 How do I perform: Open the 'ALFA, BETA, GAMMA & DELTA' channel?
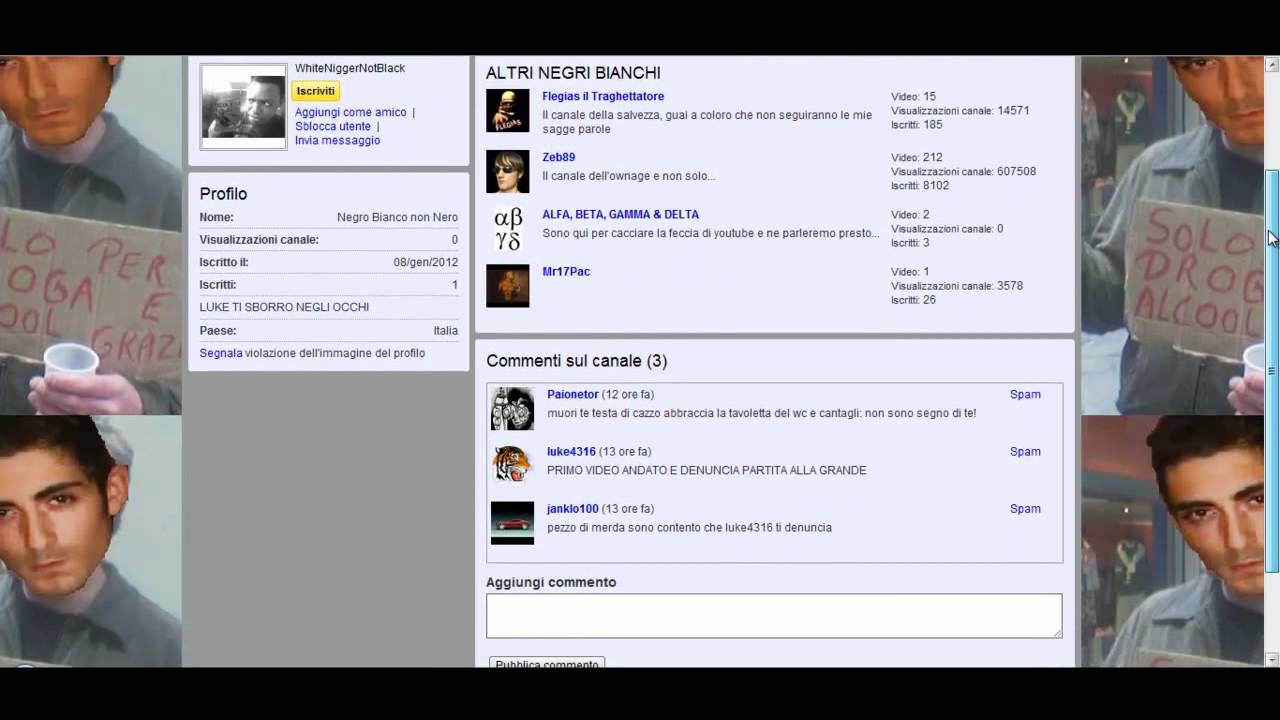[x=620, y=215]
